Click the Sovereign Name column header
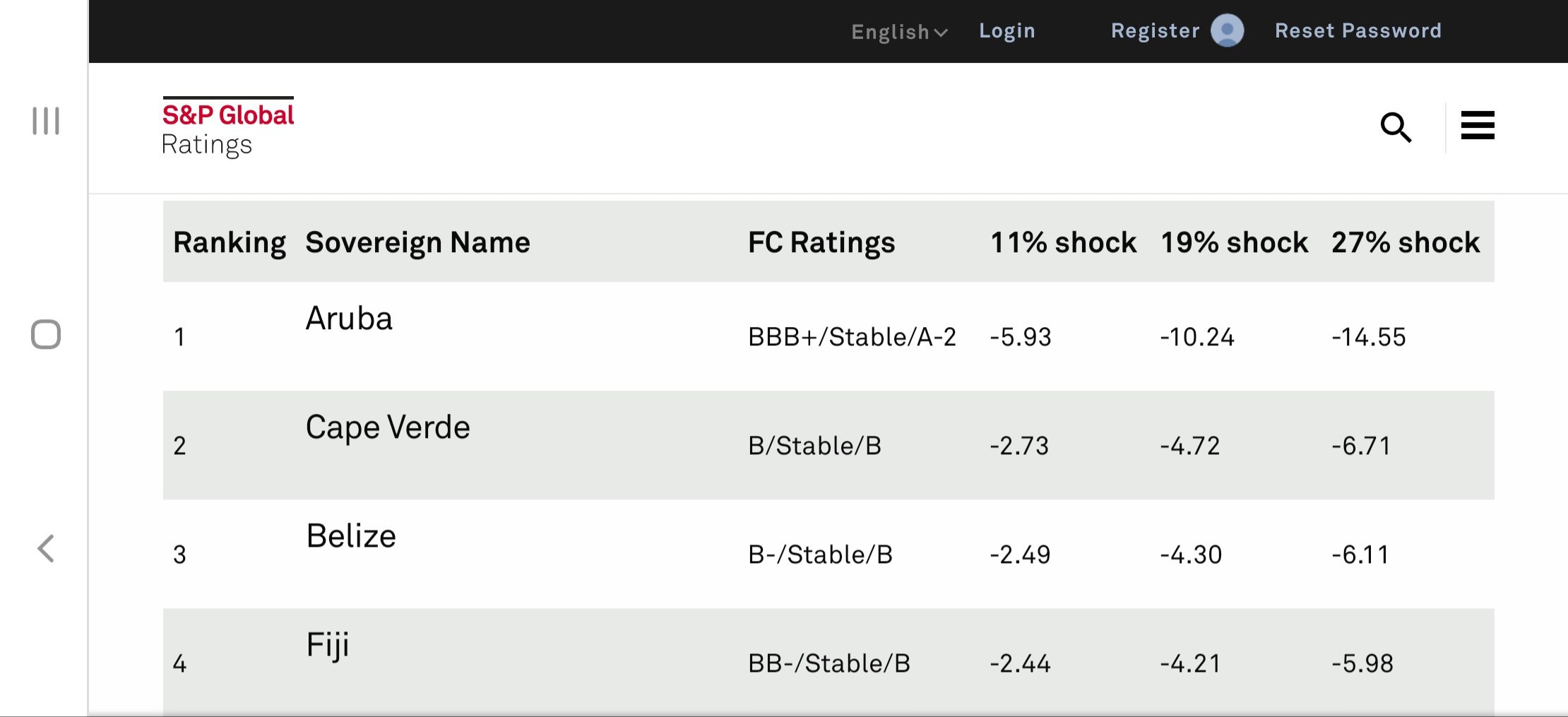1568x717 pixels. point(417,242)
